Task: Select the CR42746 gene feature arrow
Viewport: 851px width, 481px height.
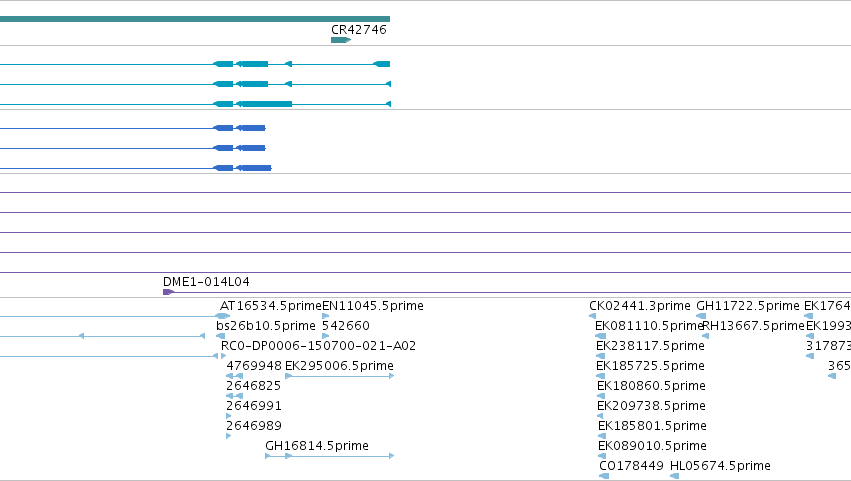Action: [341, 40]
